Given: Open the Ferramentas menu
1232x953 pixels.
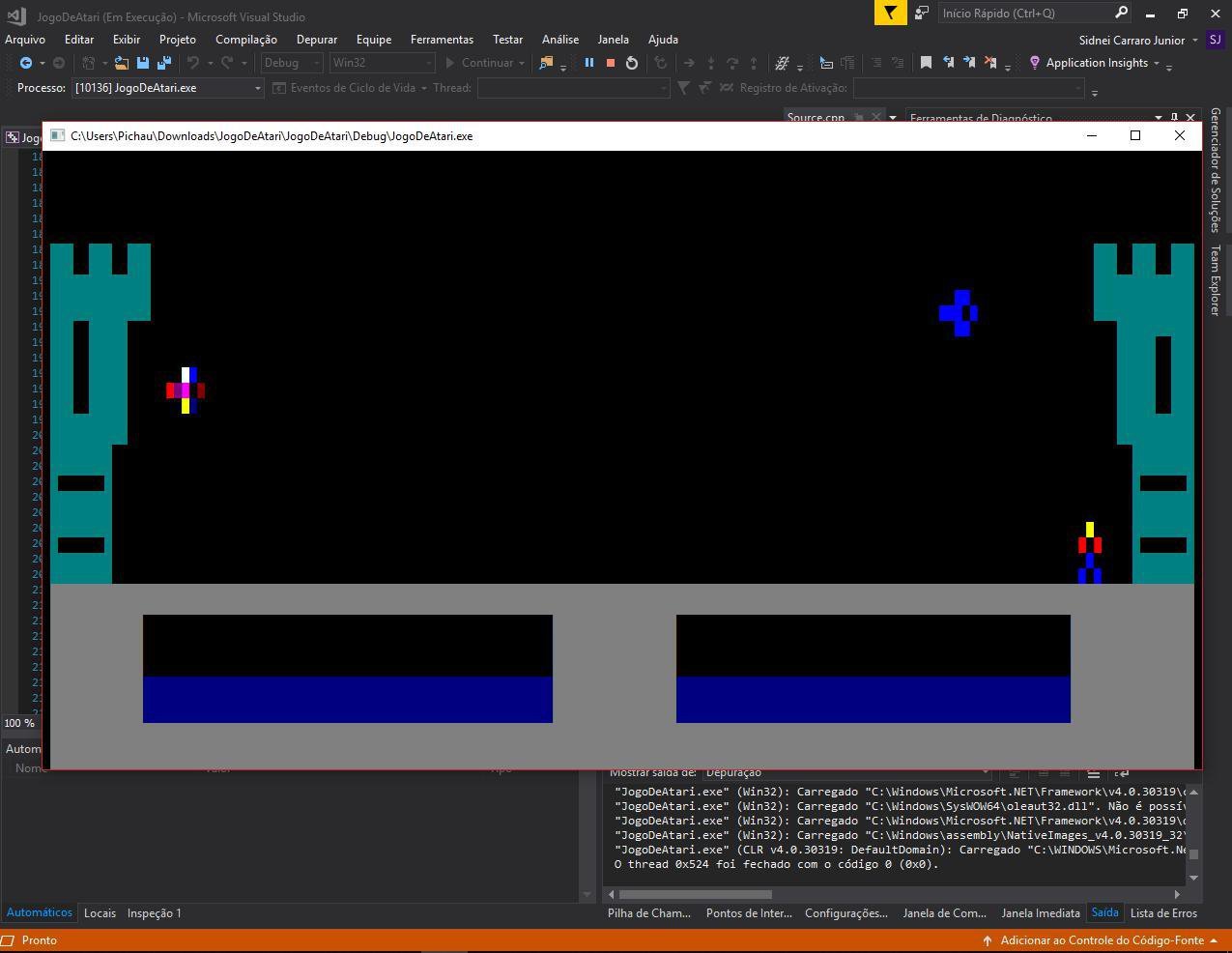Looking at the screenshot, I should tap(442, 39).
